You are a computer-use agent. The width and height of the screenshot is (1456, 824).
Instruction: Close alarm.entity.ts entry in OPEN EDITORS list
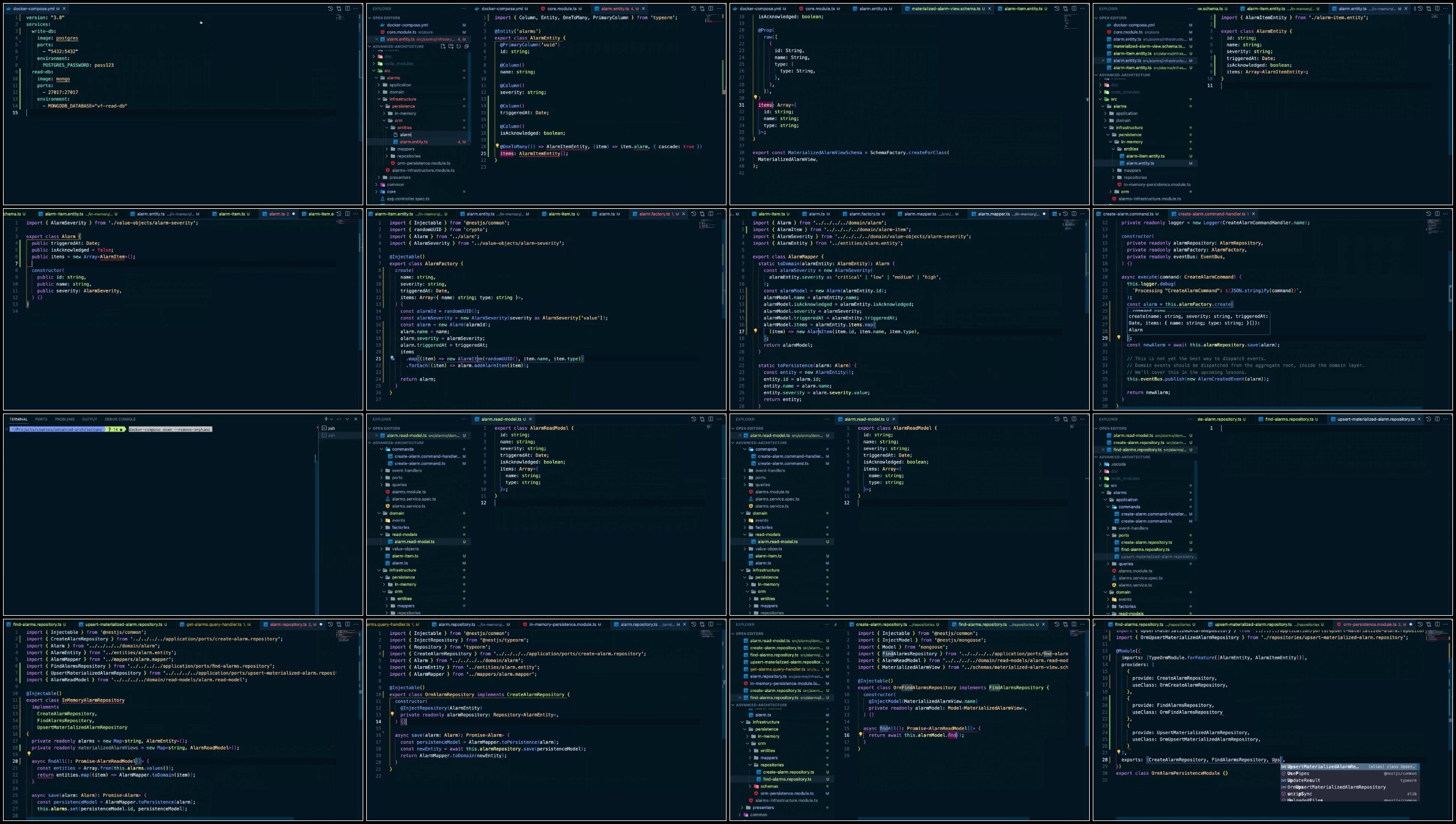pos(376,39)
